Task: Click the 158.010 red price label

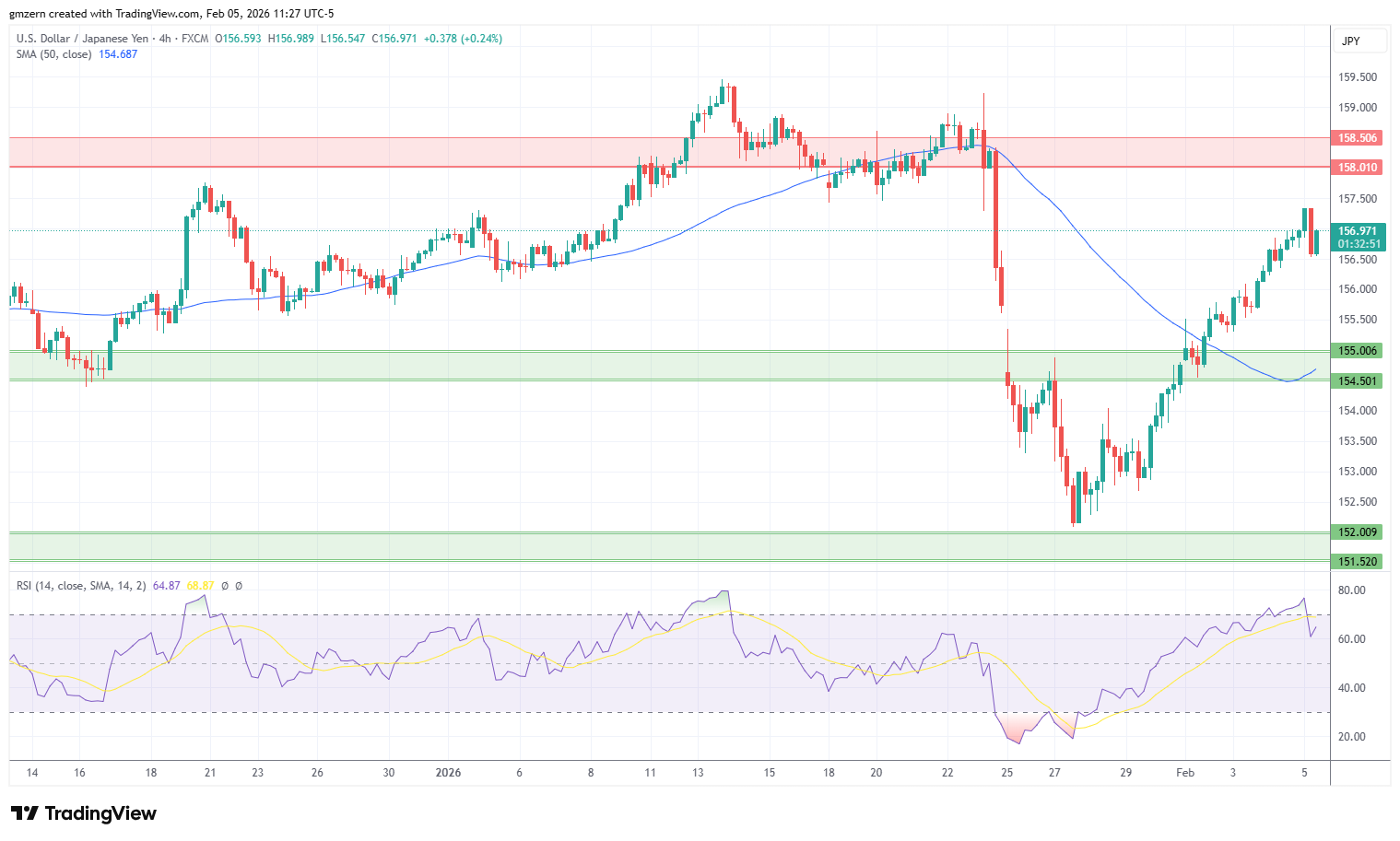Action: (1358, 168)
